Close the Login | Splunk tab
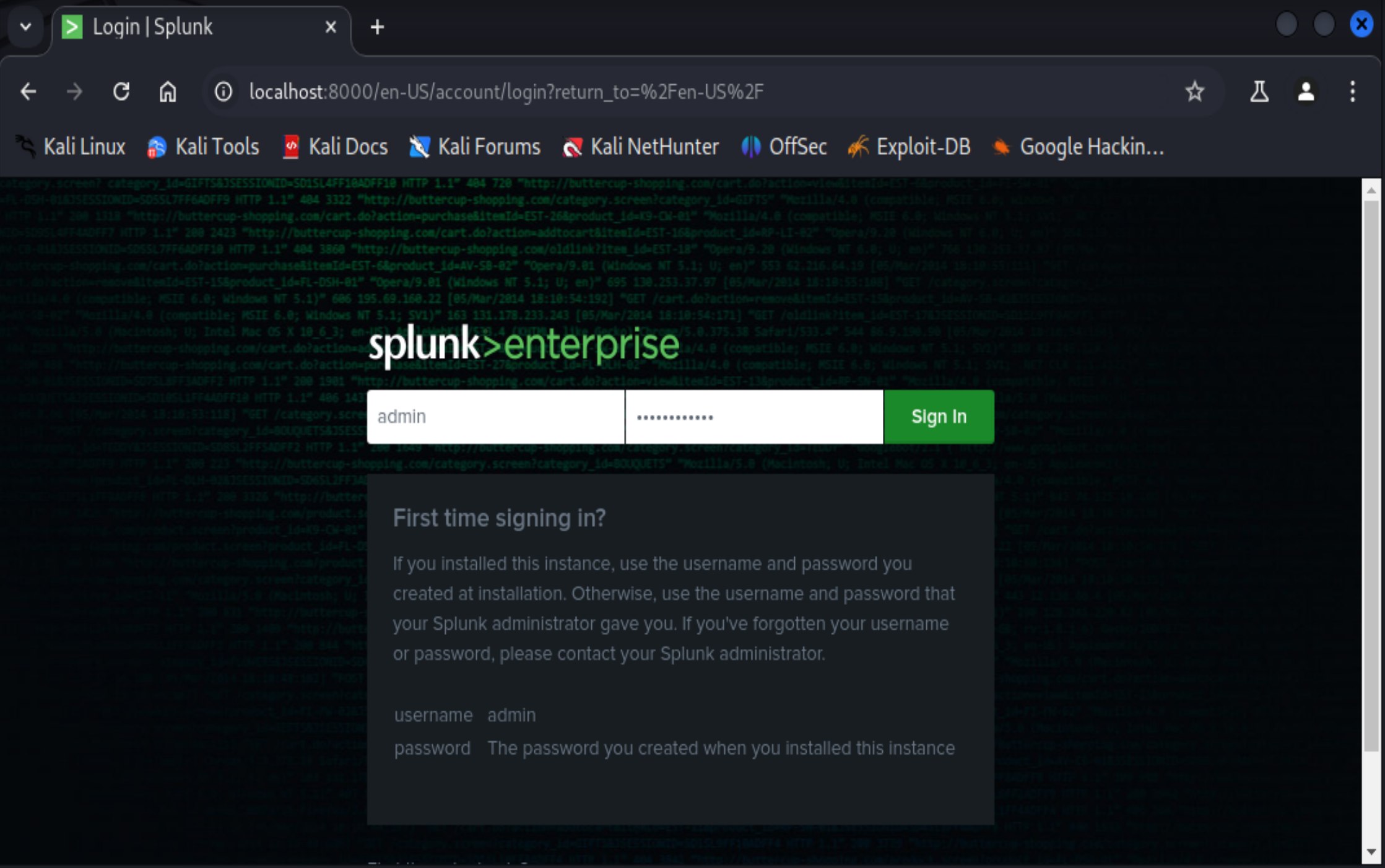The height and width of the screenshot is (868, 1385). tap(331, 27)
